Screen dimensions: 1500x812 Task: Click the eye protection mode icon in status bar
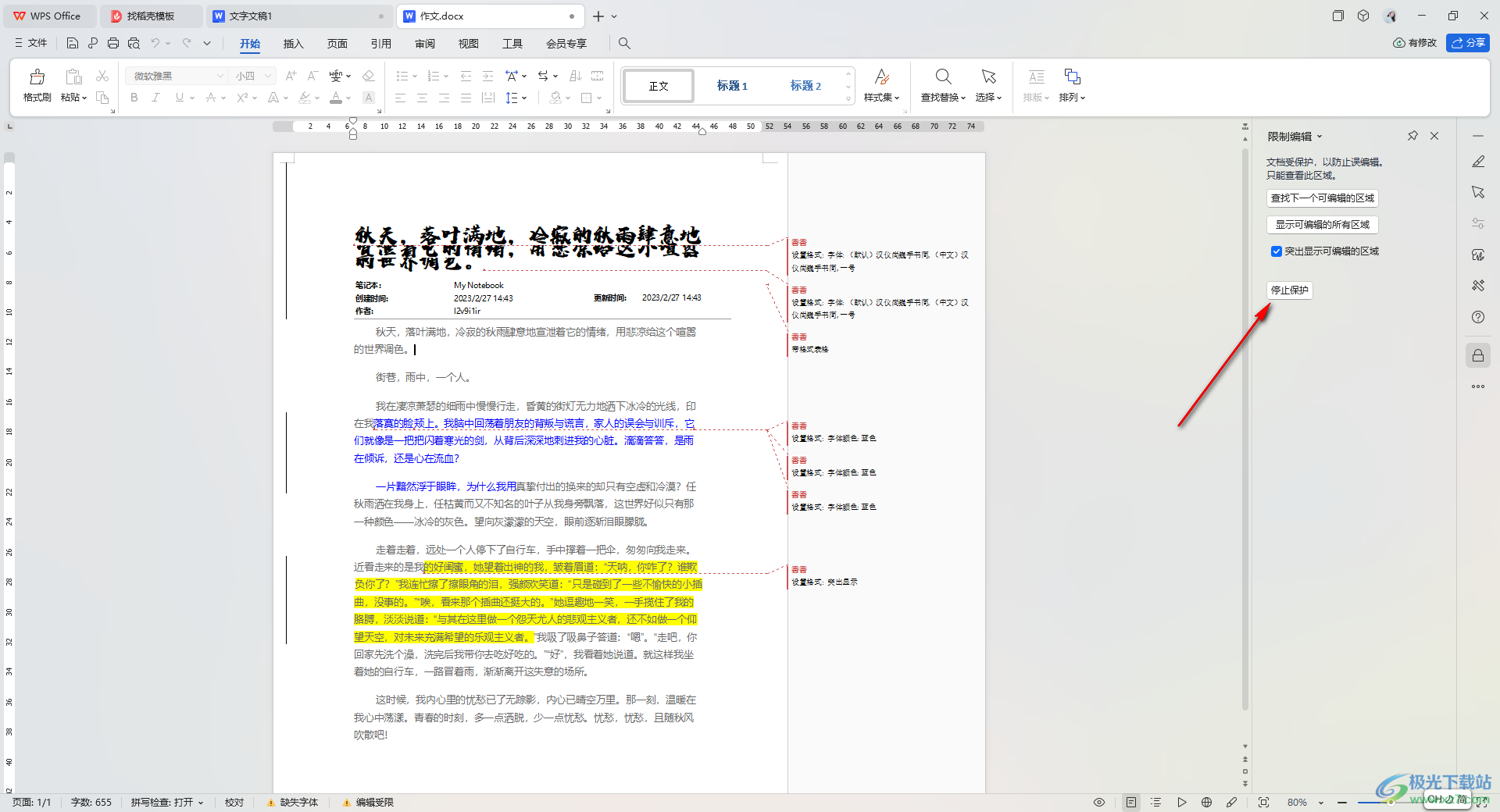[x=1099, y=803]
